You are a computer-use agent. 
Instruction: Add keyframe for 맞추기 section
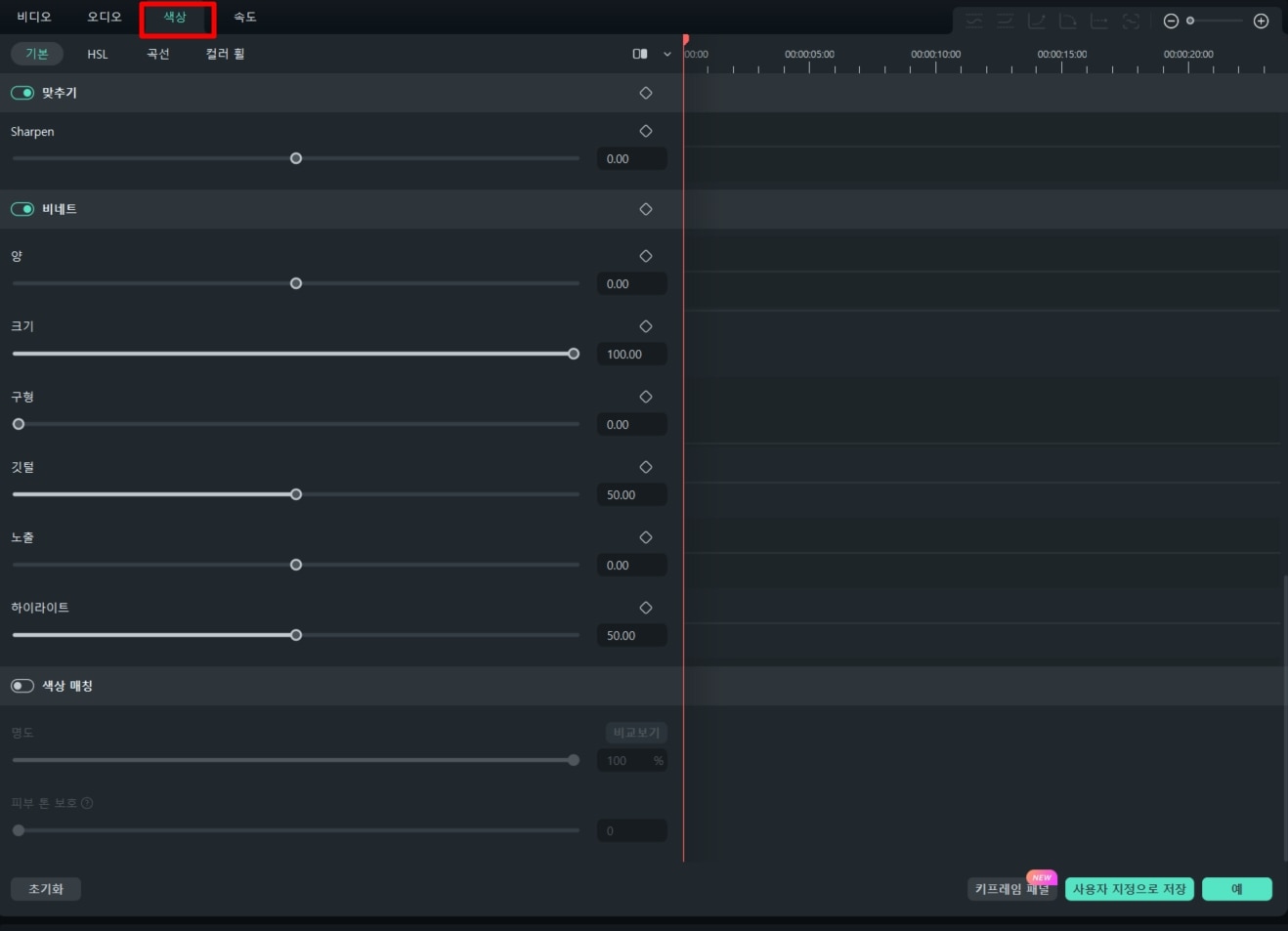point(646,93)
